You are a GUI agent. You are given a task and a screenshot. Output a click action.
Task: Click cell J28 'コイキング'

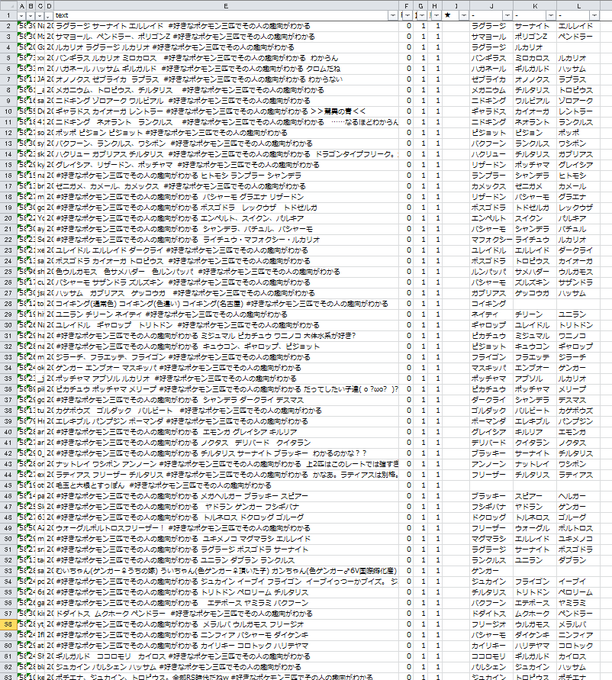(491, 304)
